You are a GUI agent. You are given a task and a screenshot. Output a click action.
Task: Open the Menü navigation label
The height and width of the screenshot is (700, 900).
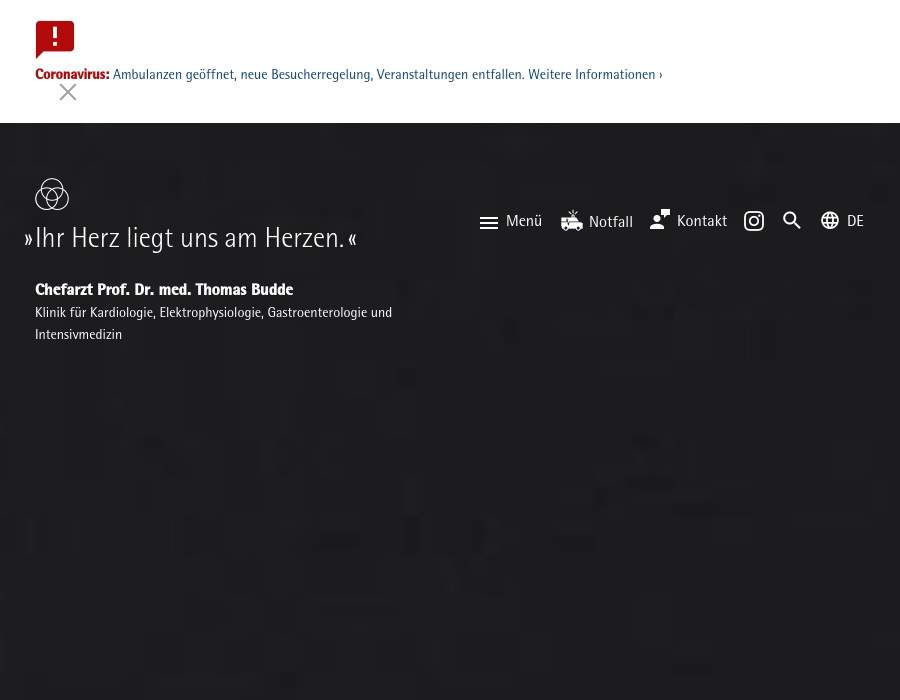point(524,221)
